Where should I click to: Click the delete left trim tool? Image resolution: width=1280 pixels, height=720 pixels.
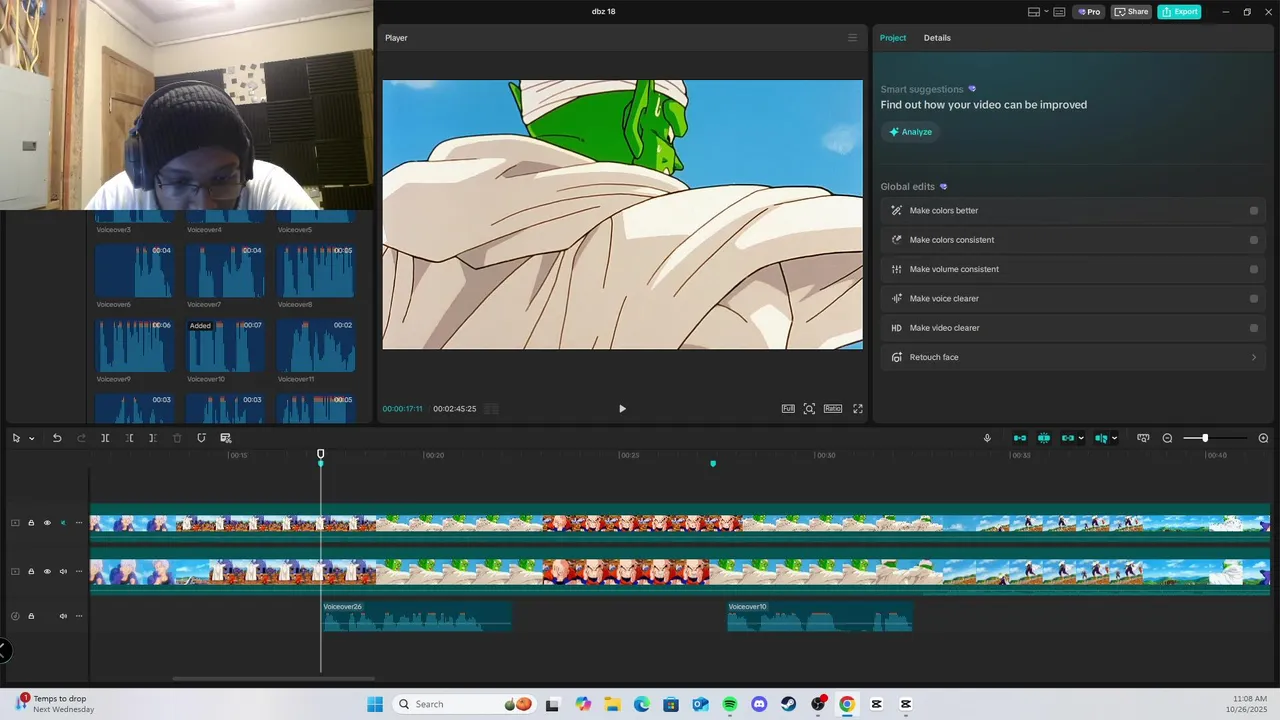point(129,438)
